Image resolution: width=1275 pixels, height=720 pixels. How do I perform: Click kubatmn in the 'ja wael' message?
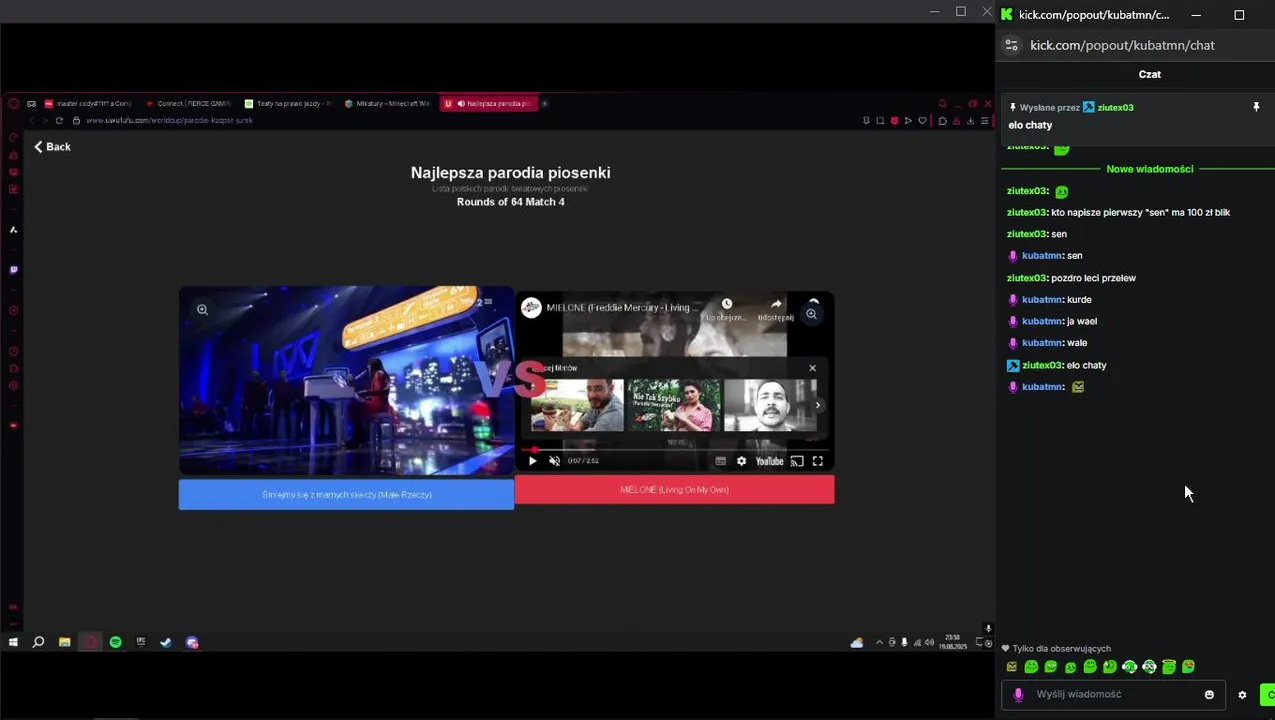point(1042,321)
